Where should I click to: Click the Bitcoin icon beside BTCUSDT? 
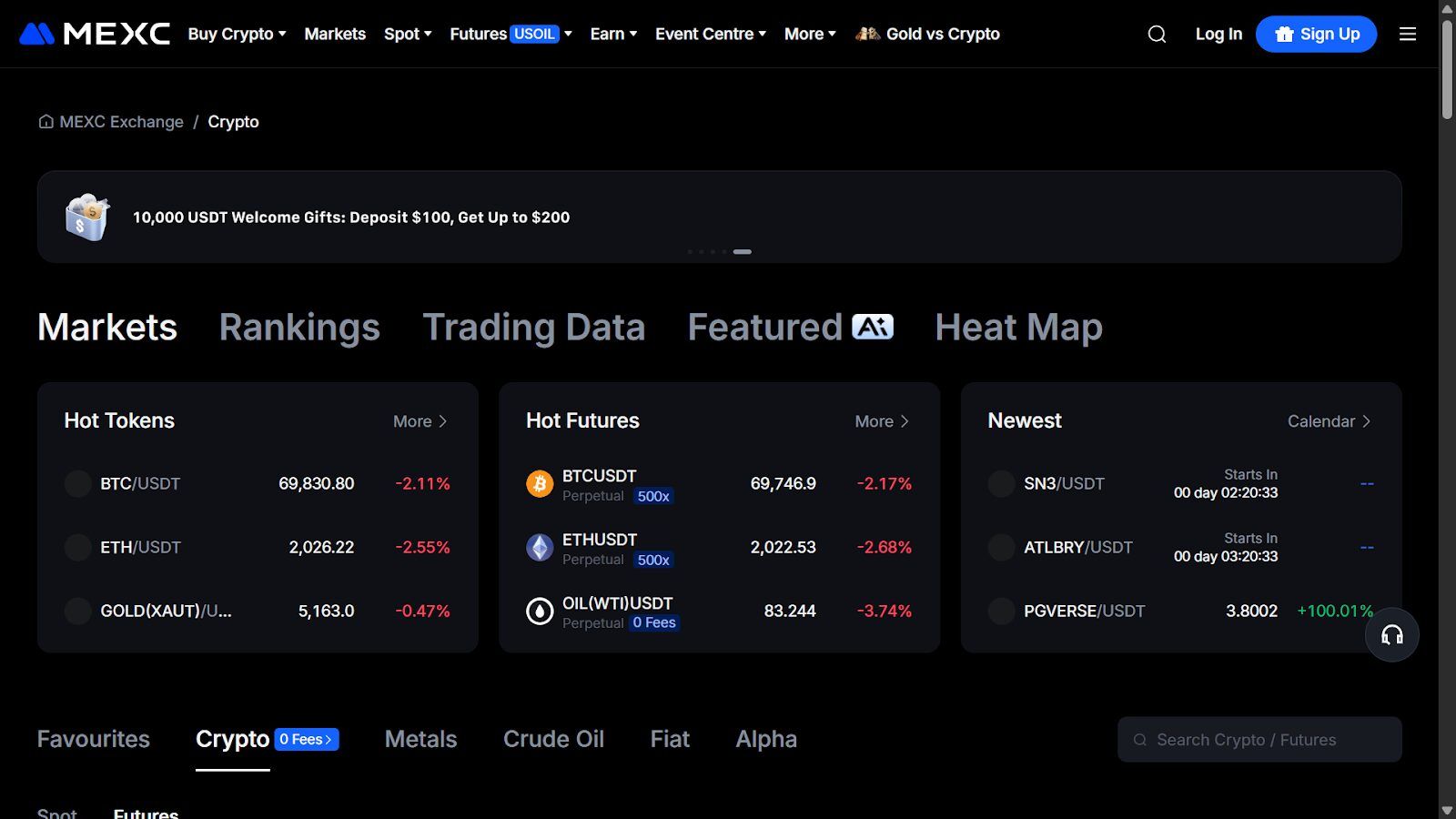pos(540,484)
